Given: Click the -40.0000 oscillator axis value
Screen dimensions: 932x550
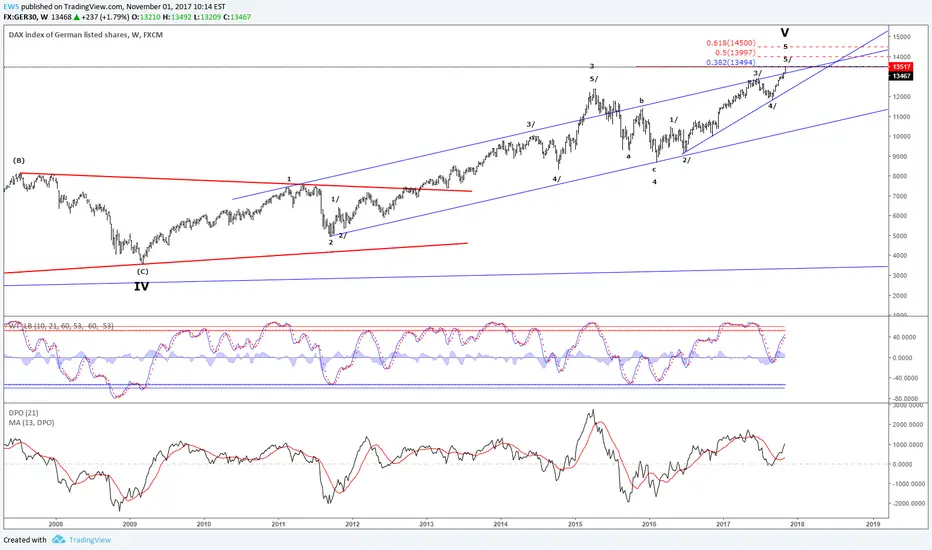Looking at the screenshot, I should tap(903, 378).
